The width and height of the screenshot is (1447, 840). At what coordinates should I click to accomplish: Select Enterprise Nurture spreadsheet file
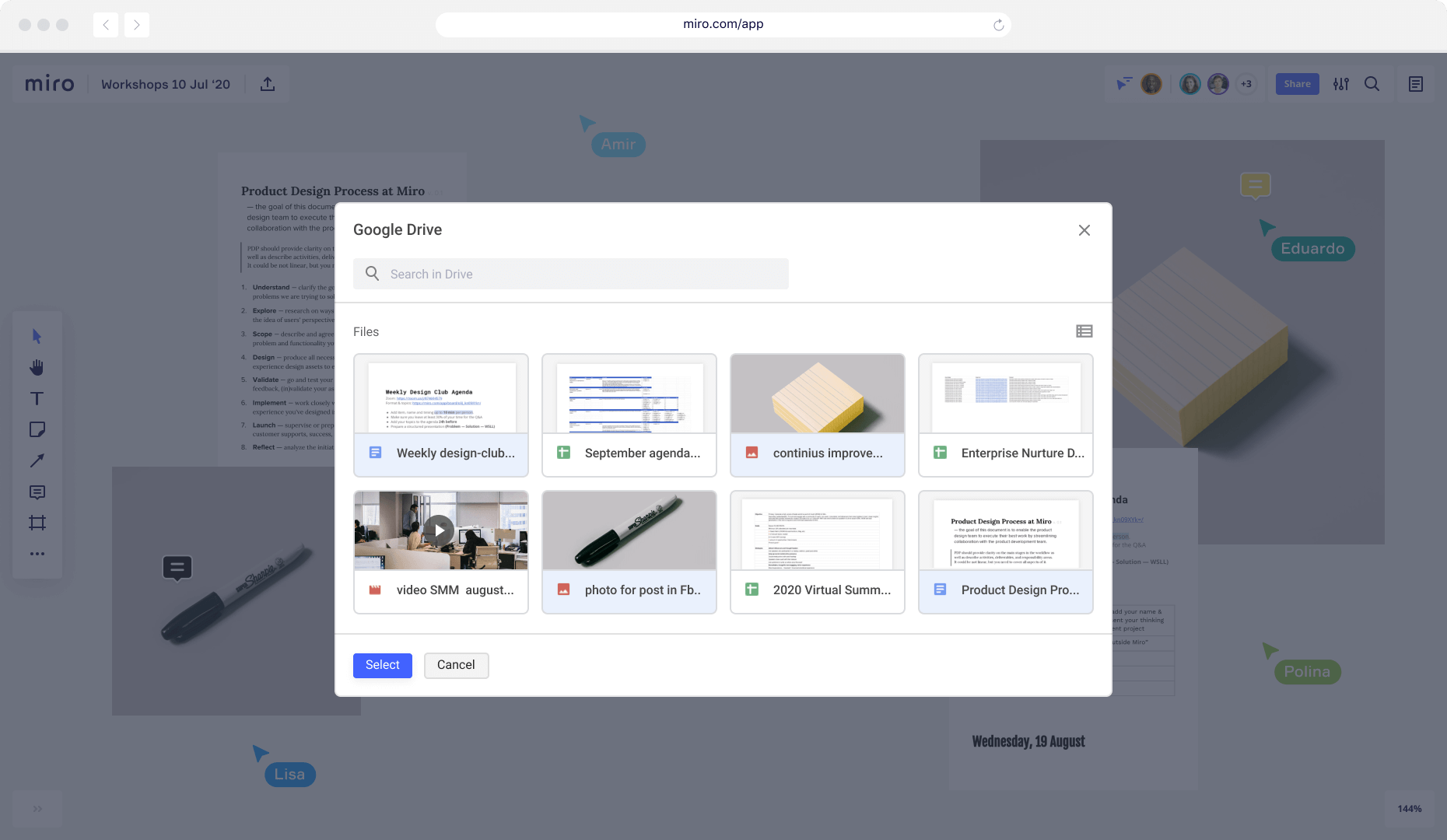pos(1006,415)
